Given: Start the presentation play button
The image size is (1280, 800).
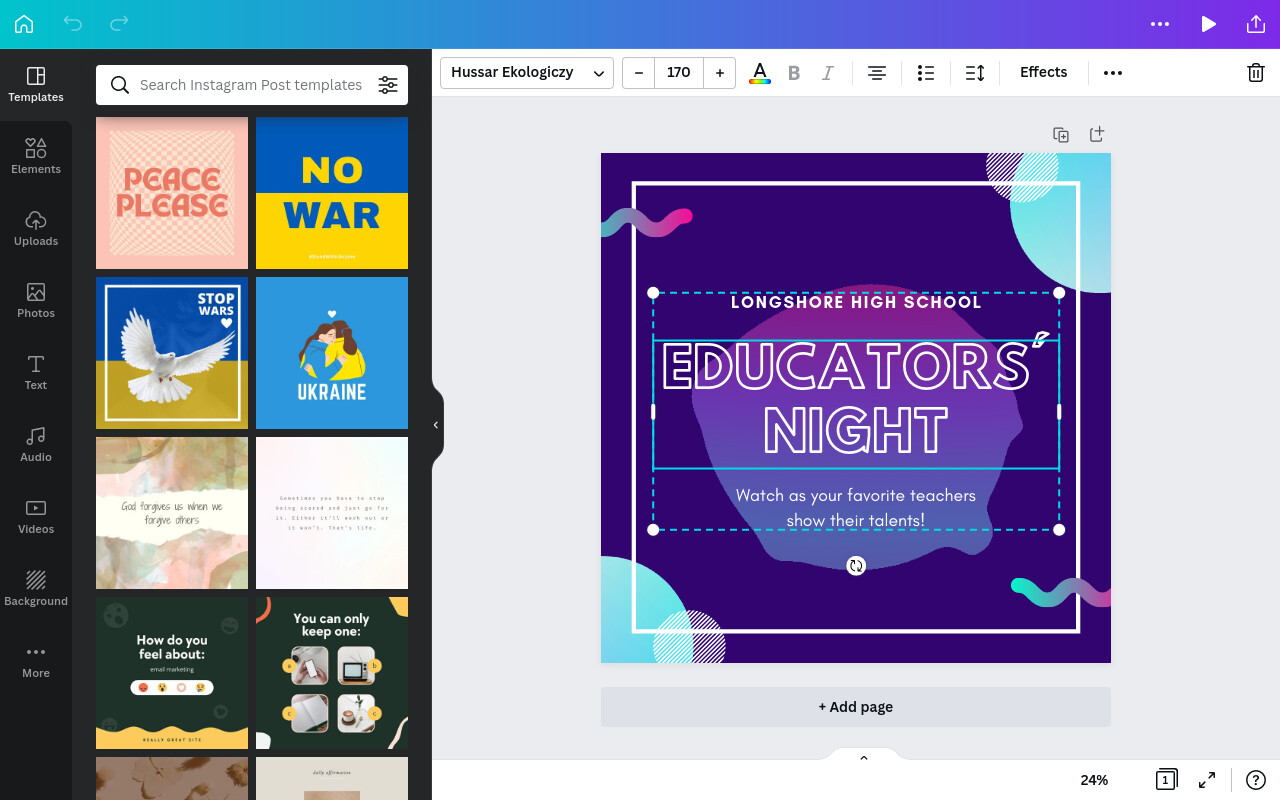Looking at the screenshot, I should click(x=1208, y=24).
